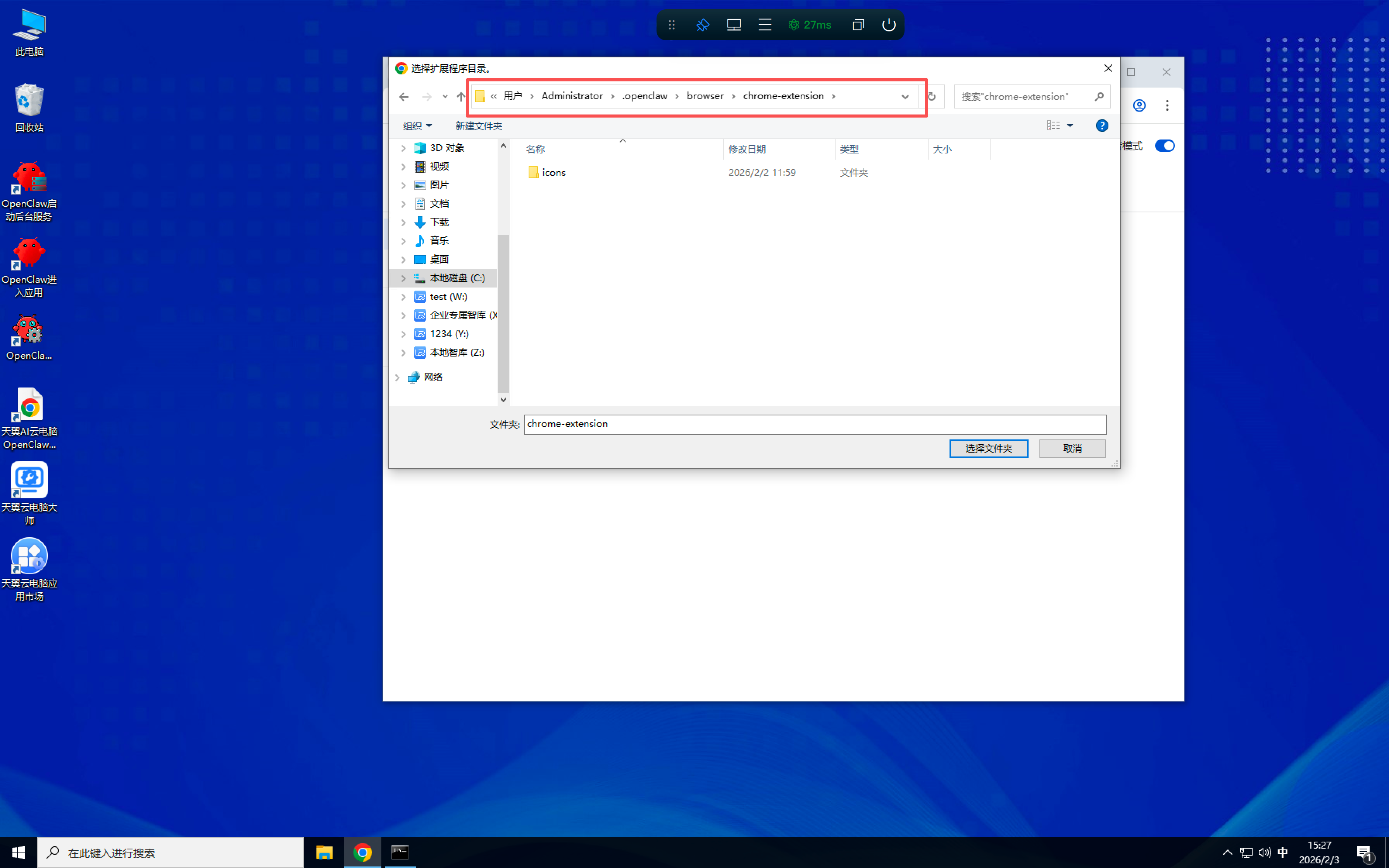
Task: Open address bar history dropdown
Action: (905, 96)
